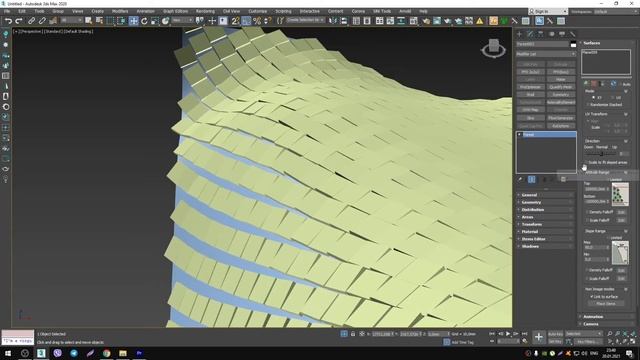Toggle Slope Range Density Falloff checkbox
The image size is (640, 360).
(587, 270)
